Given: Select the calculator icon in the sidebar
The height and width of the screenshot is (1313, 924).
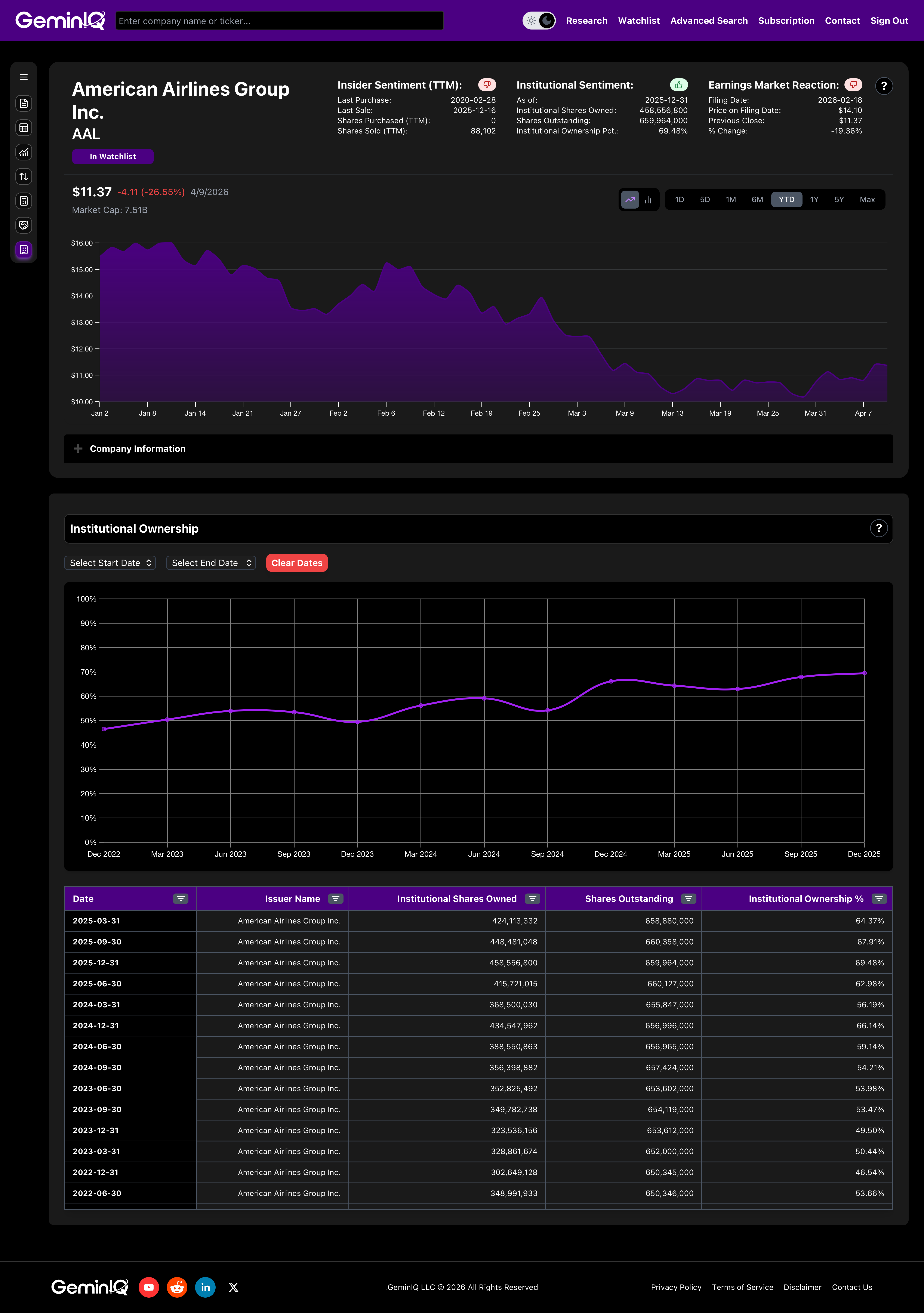Looking at the screenshot, I should 24,201.
